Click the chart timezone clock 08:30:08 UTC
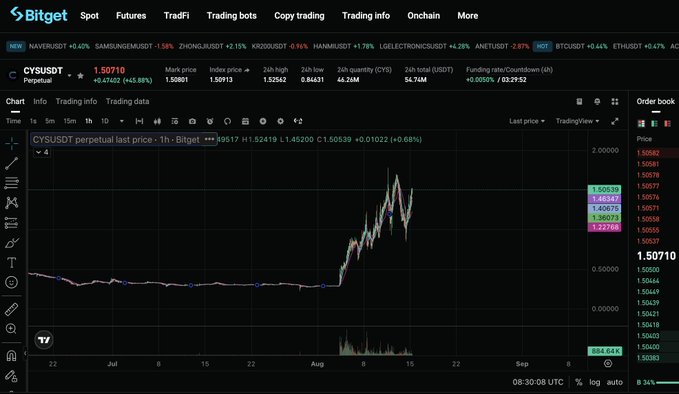Image resolution: width=679 pixels, height=394 pixels. point(538,382)
